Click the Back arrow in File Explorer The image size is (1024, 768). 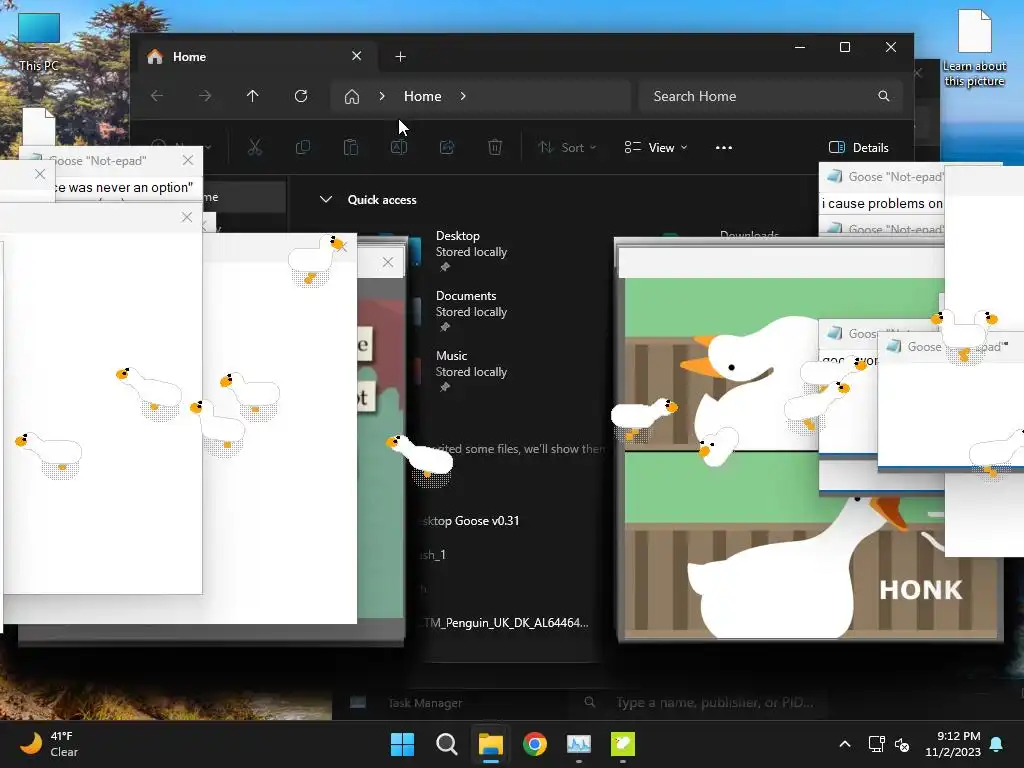pyautogui.click(x=157, y=96)
